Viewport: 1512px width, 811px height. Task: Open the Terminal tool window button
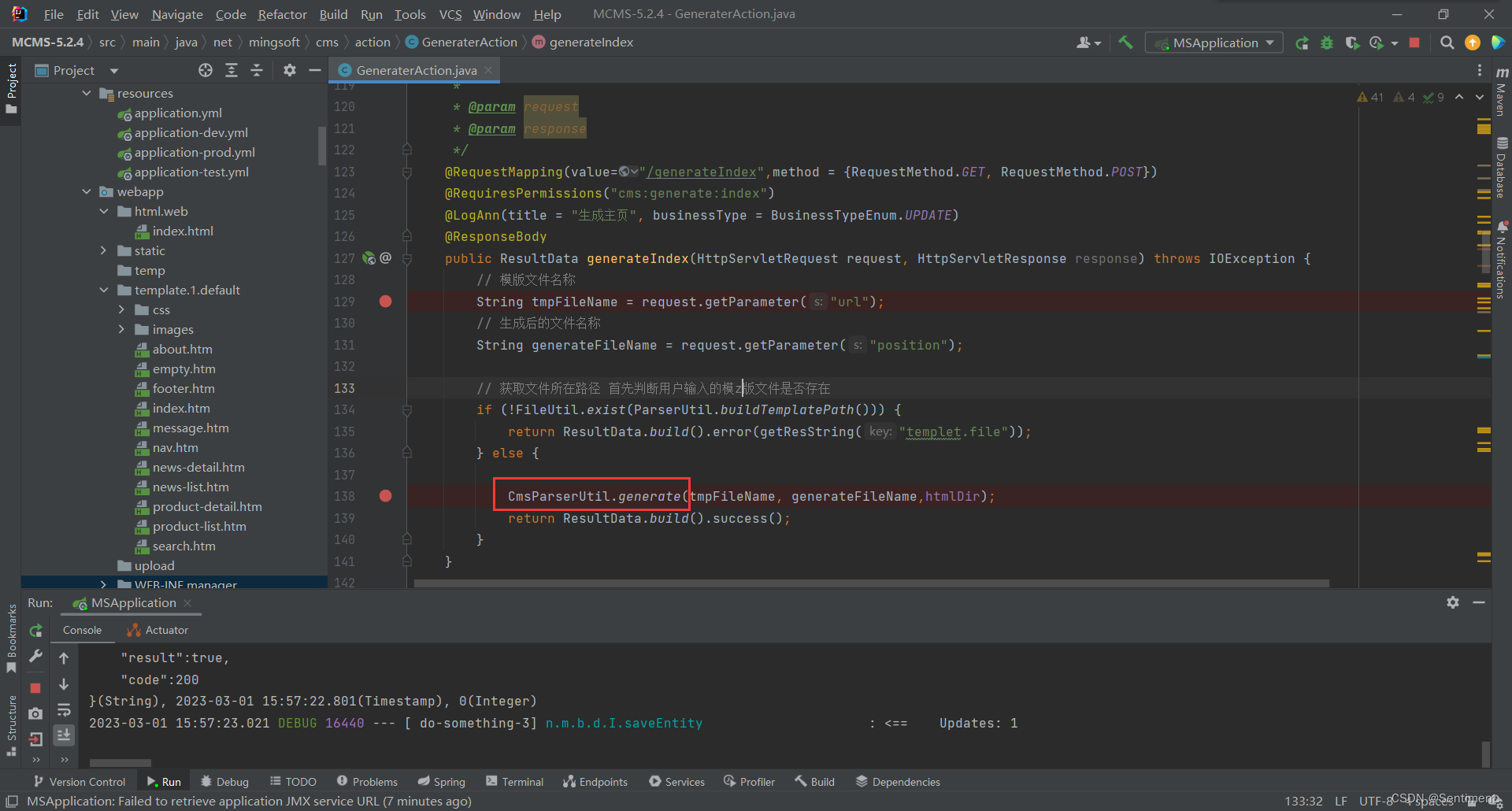tap(514, 781)
